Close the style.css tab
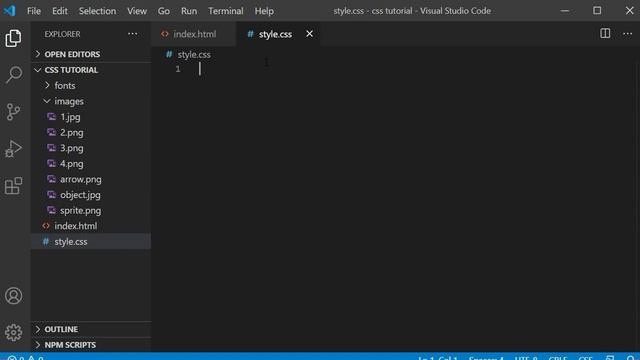Screen dimensions: 640x360 (x=309, y=34)
